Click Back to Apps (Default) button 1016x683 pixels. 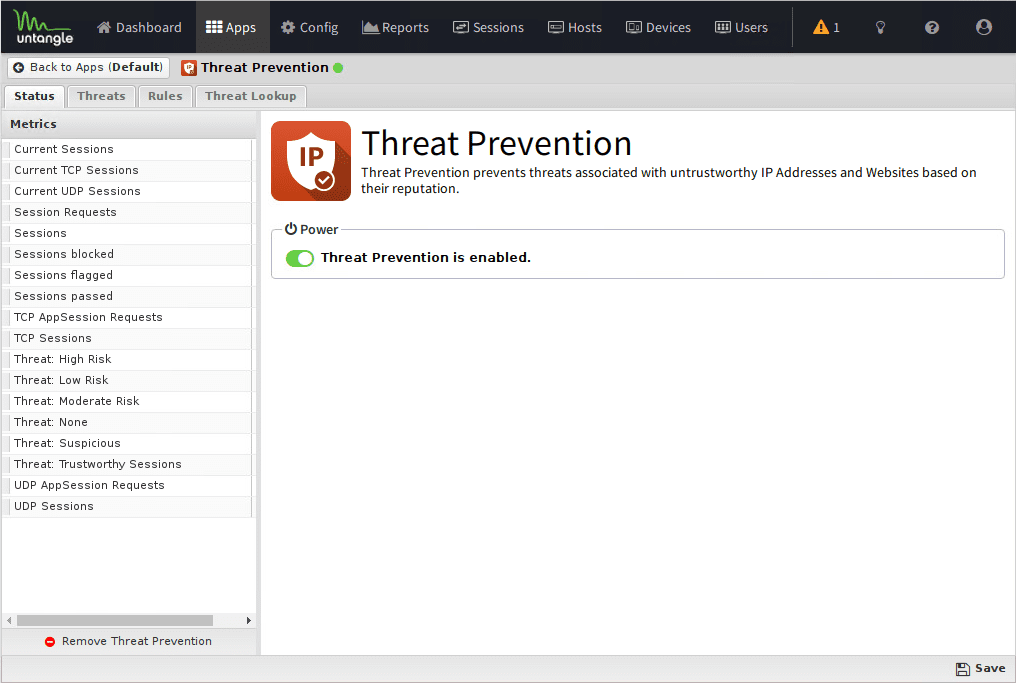[88, 67]
